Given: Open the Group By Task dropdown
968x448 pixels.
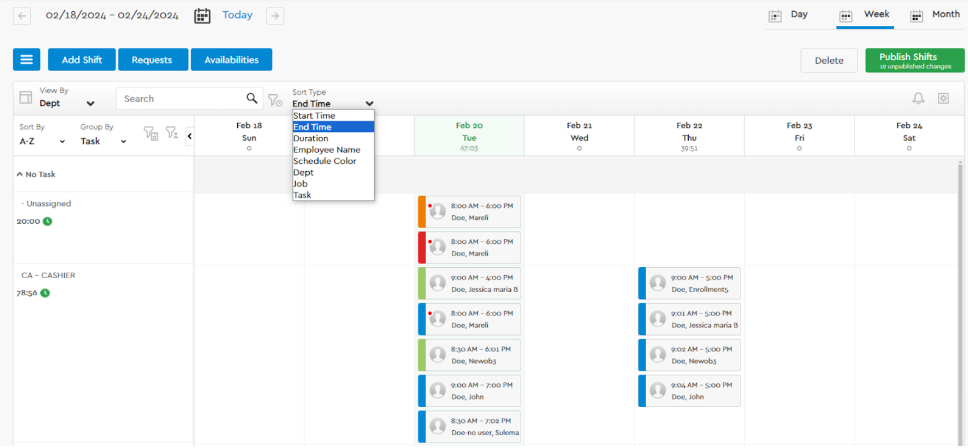Looking at the screenshot, I should click(103, 141).
